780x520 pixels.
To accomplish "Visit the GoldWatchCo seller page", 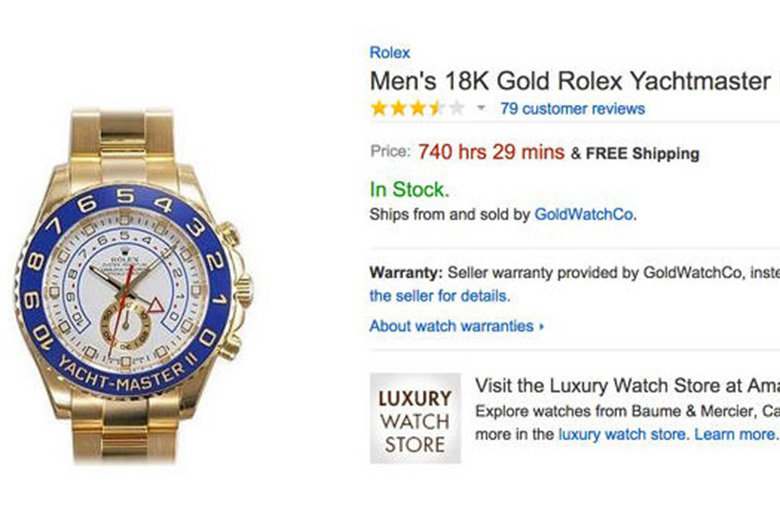I will (x=584, y=214).
